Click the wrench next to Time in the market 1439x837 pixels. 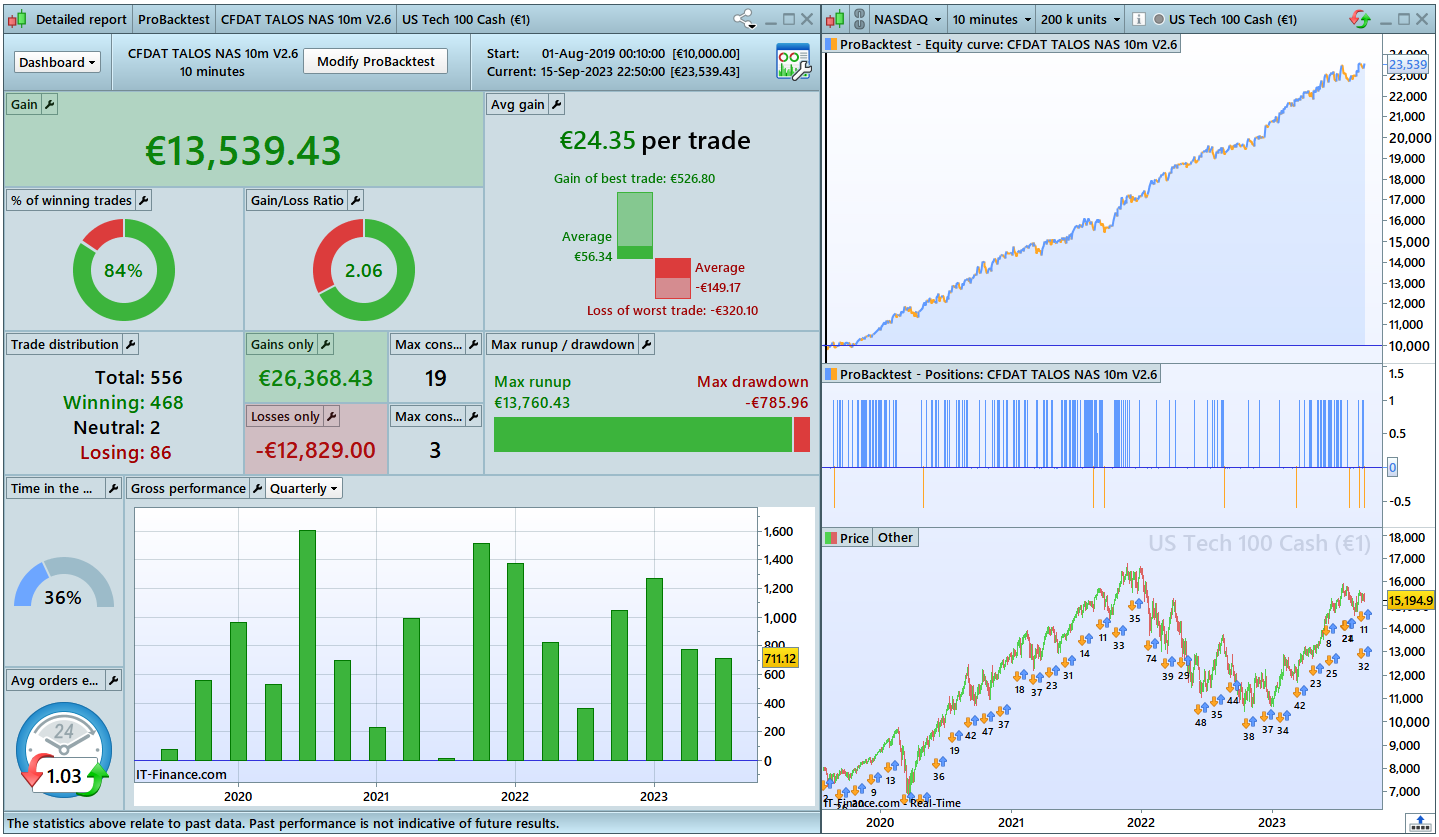click(113, 488)
